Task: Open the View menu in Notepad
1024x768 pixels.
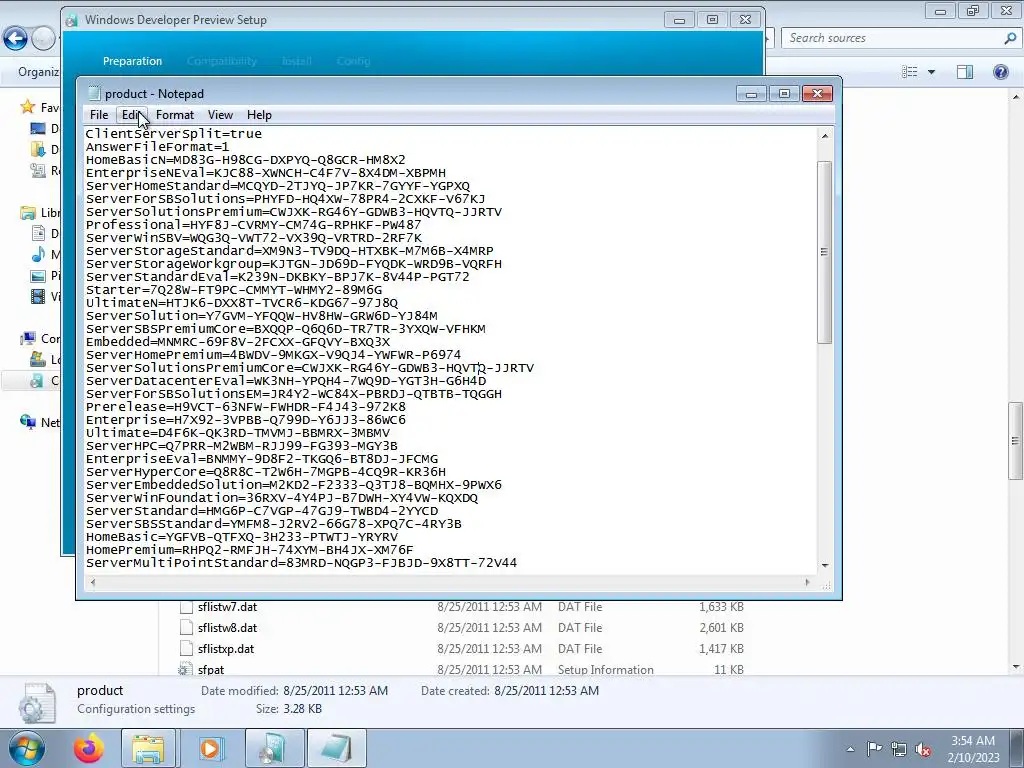Action: [220, 115]
